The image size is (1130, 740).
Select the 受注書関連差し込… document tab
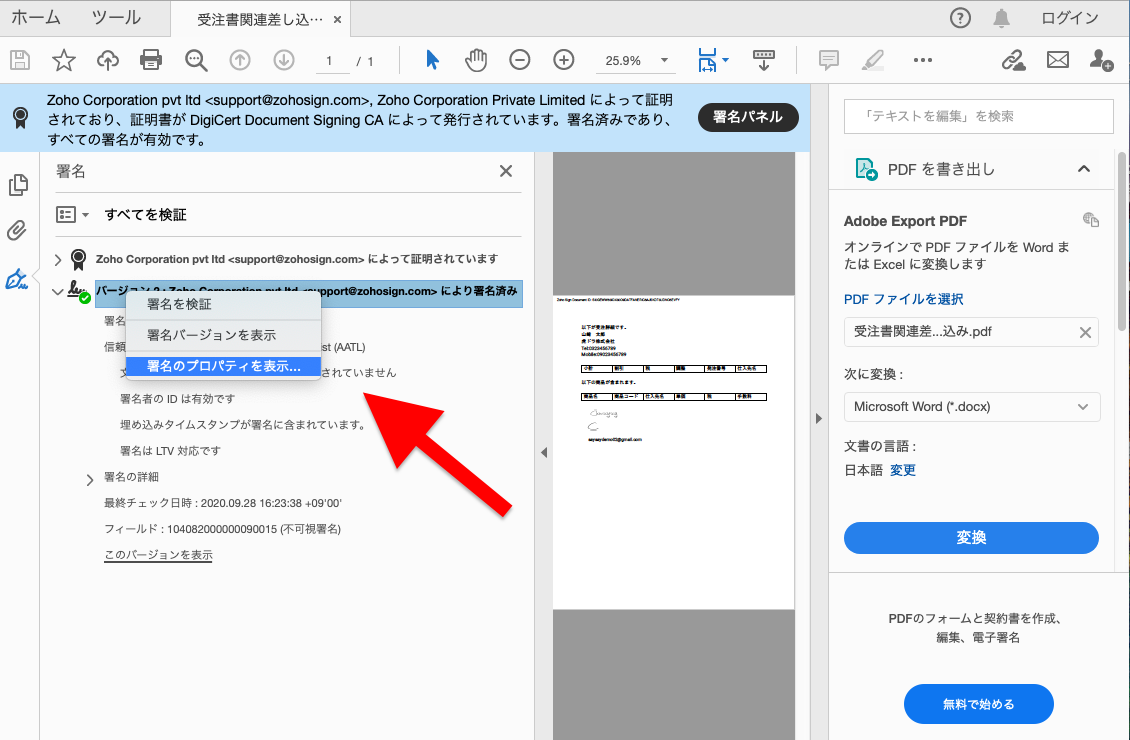point(259,19)
